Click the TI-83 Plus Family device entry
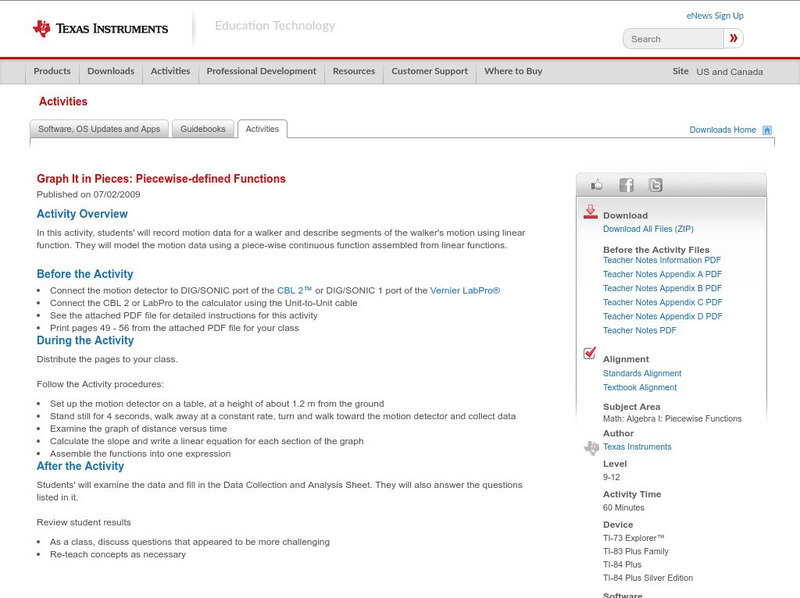Image resolution: width=800 pixels, height=598 pixels. tap(636, 552)
